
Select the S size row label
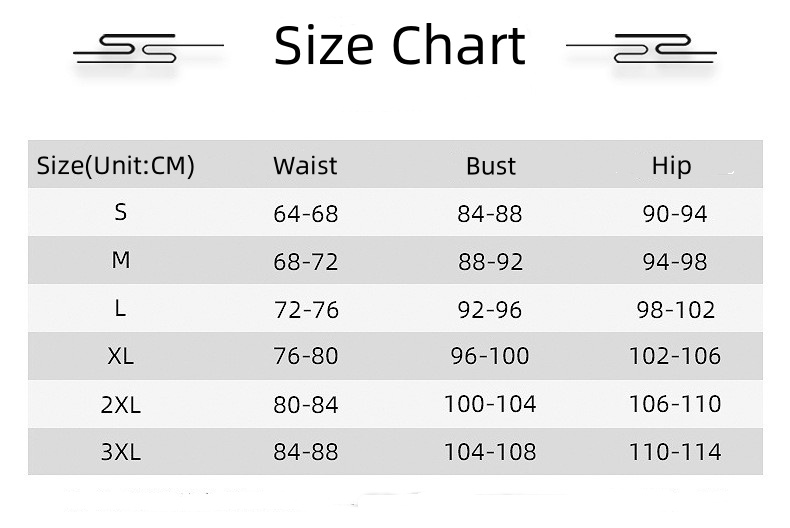[121, 212]
